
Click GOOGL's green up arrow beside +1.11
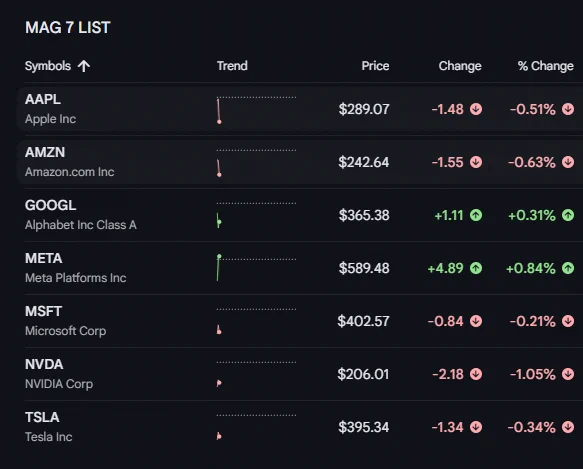pyautogui.click(x=476, y=215)
